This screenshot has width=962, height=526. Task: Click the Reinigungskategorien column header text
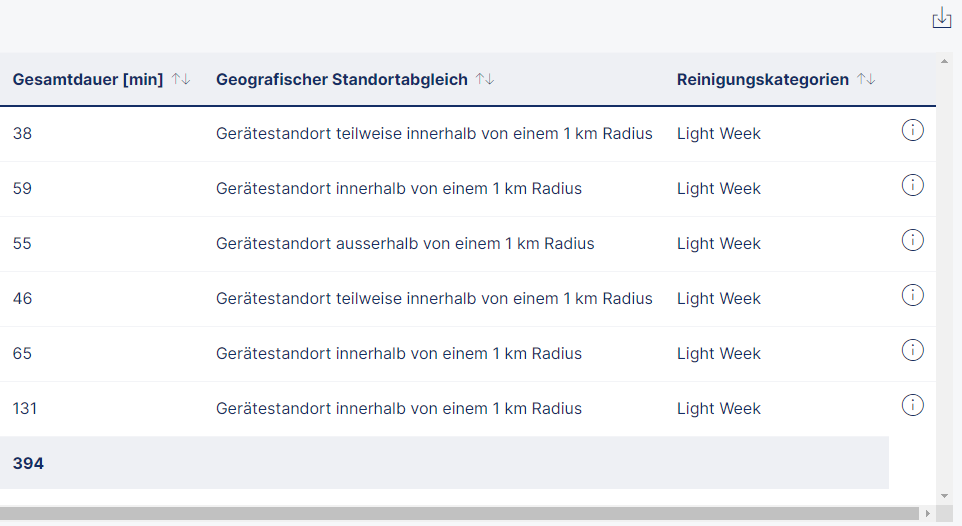[763, 79]
